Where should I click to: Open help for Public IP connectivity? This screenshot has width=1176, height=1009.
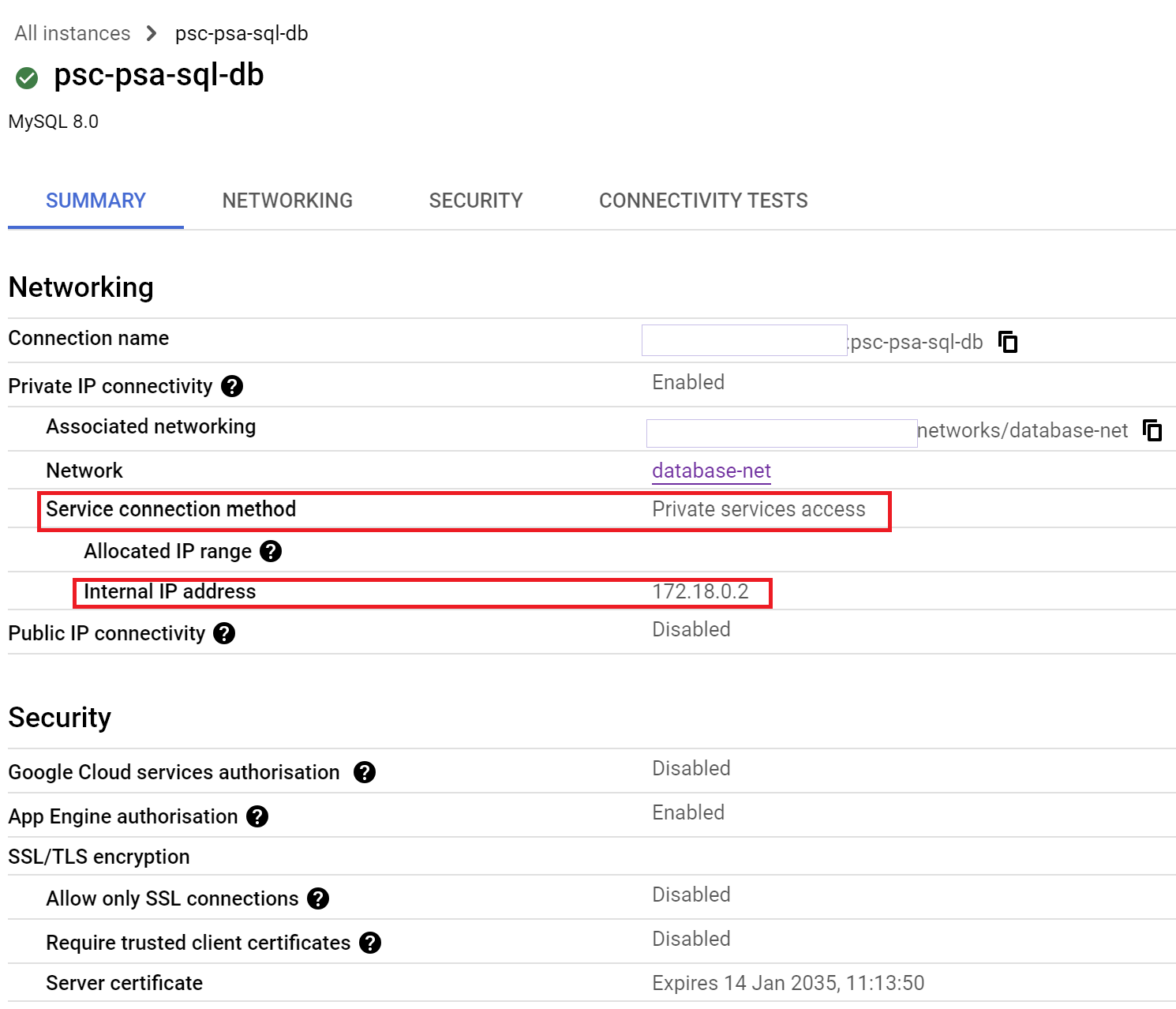click(x=223, y=632)
